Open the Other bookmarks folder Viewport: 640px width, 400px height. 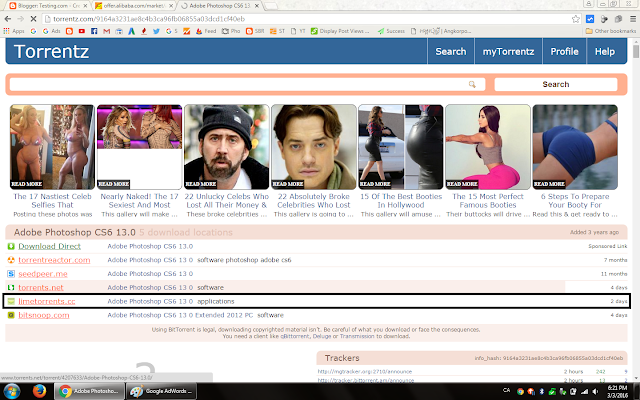(x=611, y=31)
